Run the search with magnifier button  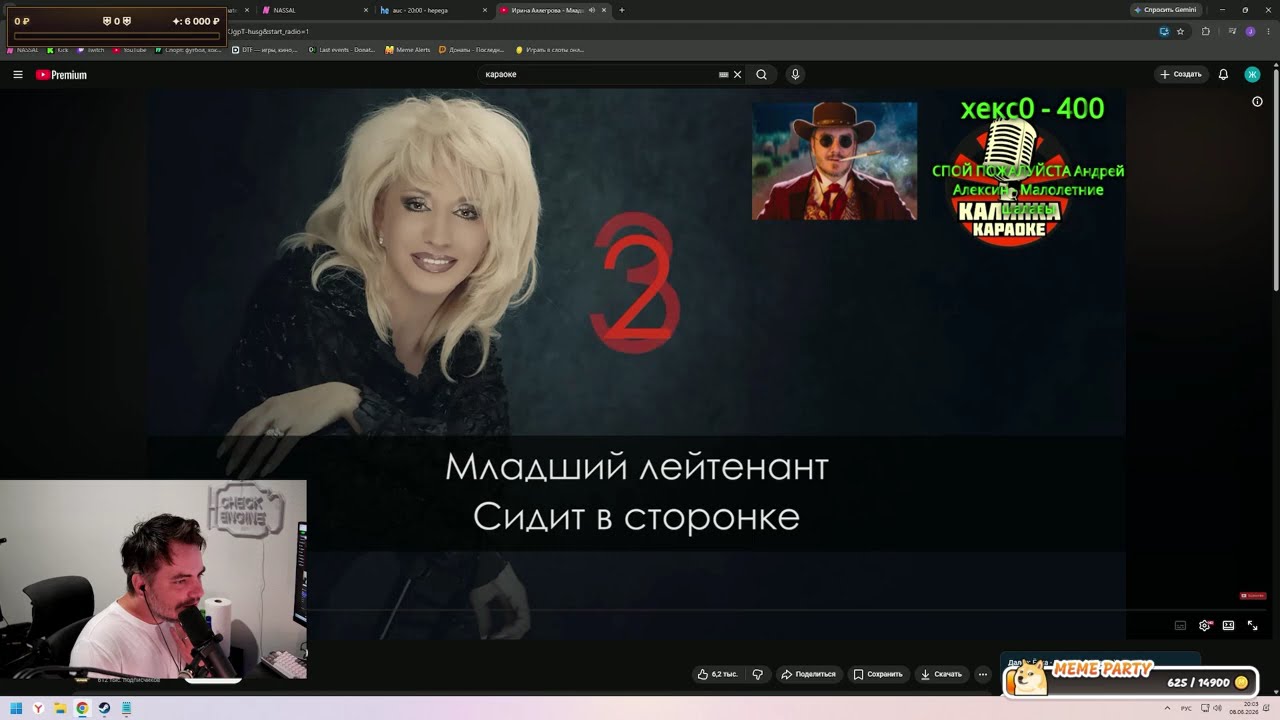click(x=762, y=74)
